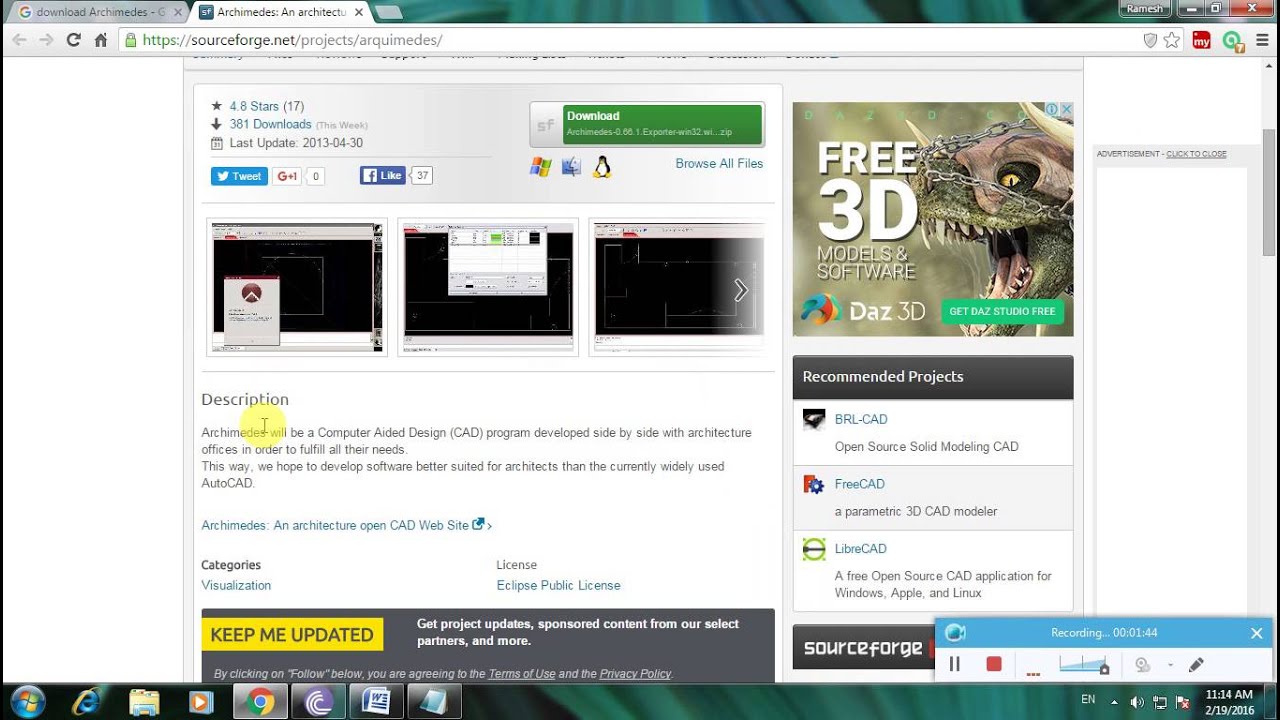The width and height of the screenshot is (1280, 720).
Task: Click the Mac platform icon
Action: click(x=571, y=167)
